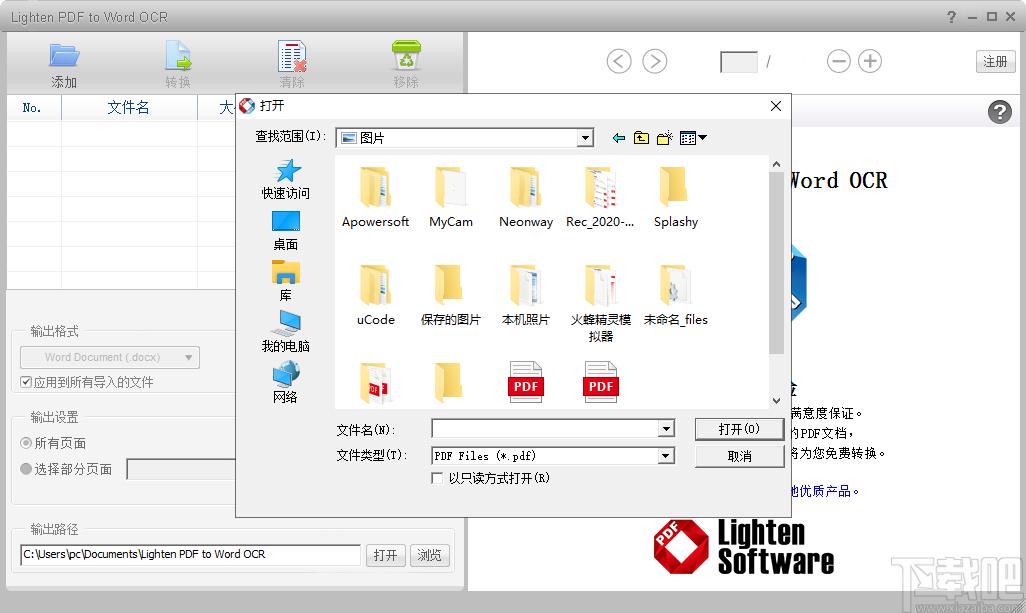The image size is (1026, 613).
Task: Click the No. column header
Action: [x=33, y=107]
